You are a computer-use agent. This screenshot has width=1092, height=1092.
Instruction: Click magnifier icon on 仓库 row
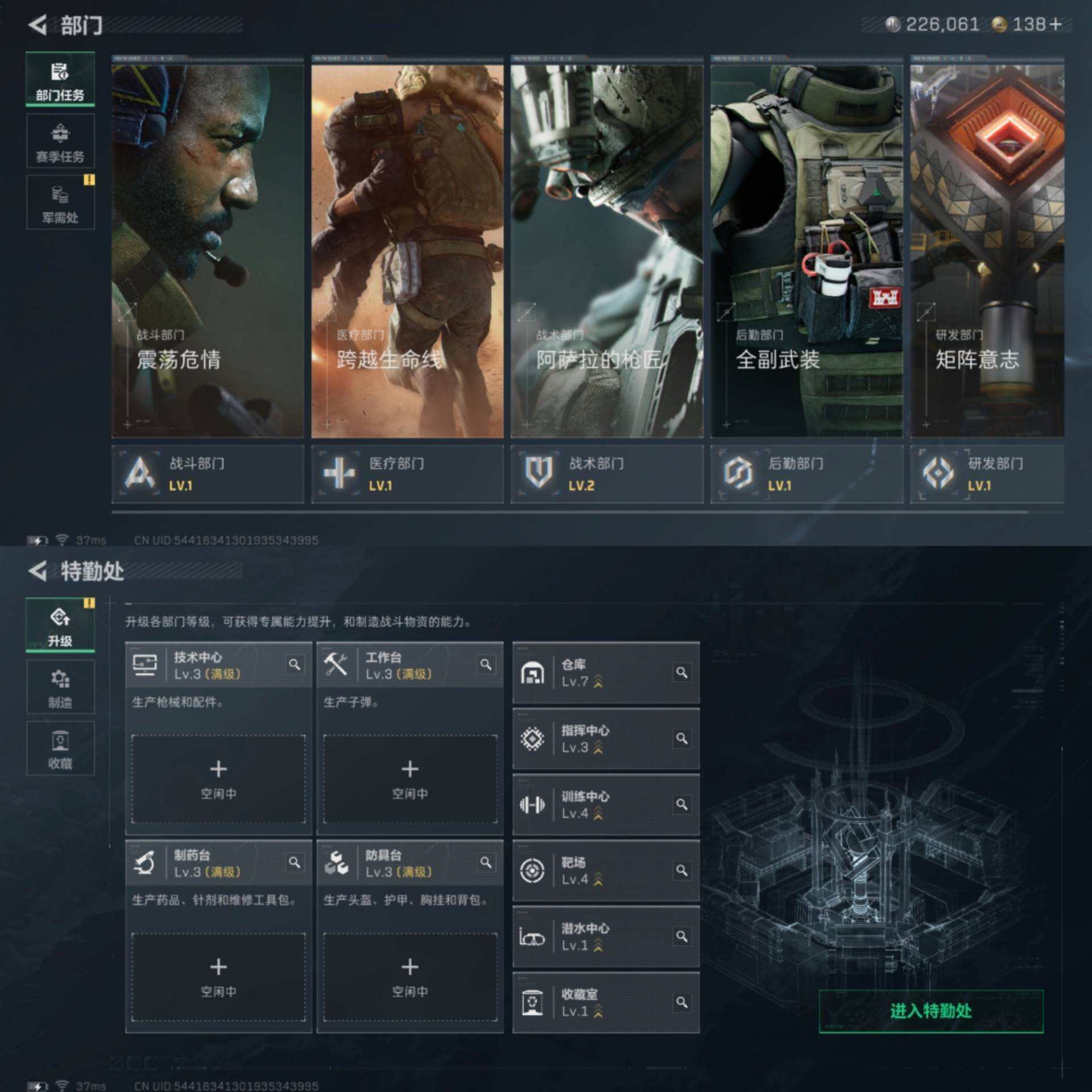click(x=681, y=673)
